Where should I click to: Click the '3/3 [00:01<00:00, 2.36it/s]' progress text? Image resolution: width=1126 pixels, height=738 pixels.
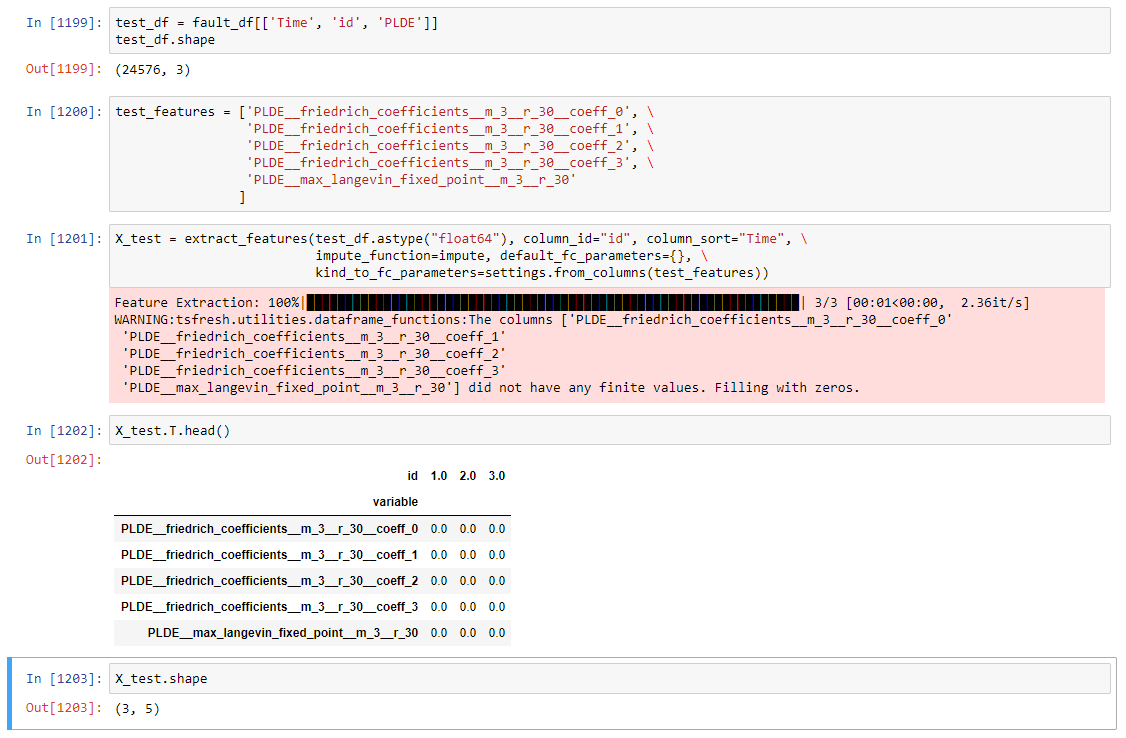tap(921, 302)
